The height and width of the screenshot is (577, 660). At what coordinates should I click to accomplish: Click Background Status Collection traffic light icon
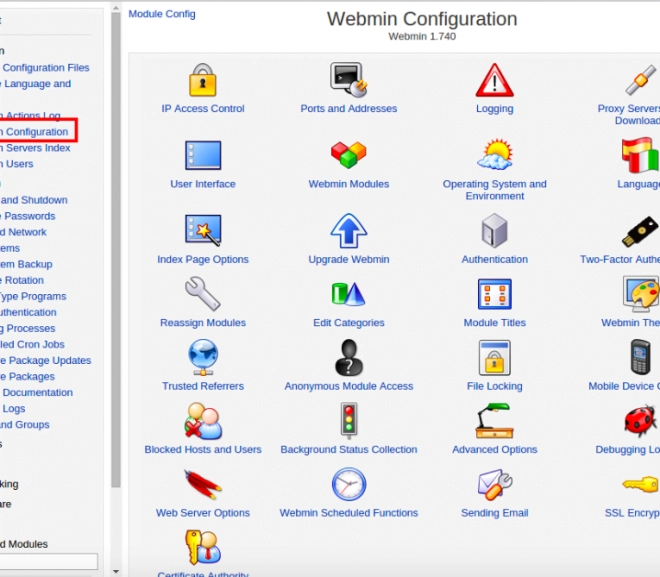click(x=349, y=421)
